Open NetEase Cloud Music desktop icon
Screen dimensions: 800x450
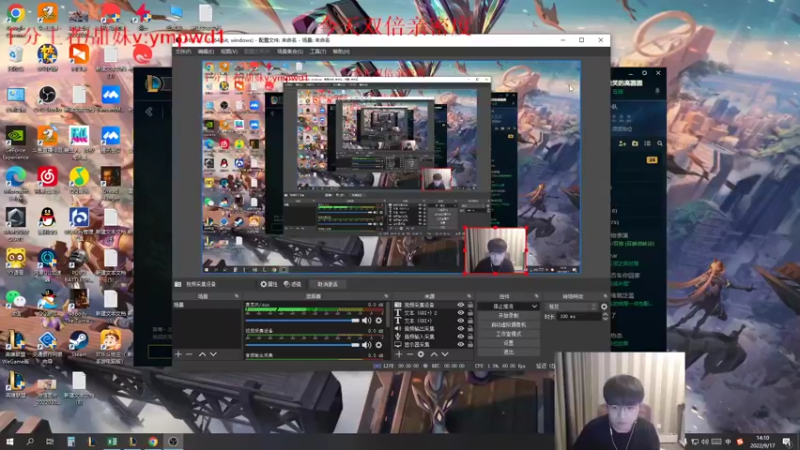(47, 181)
